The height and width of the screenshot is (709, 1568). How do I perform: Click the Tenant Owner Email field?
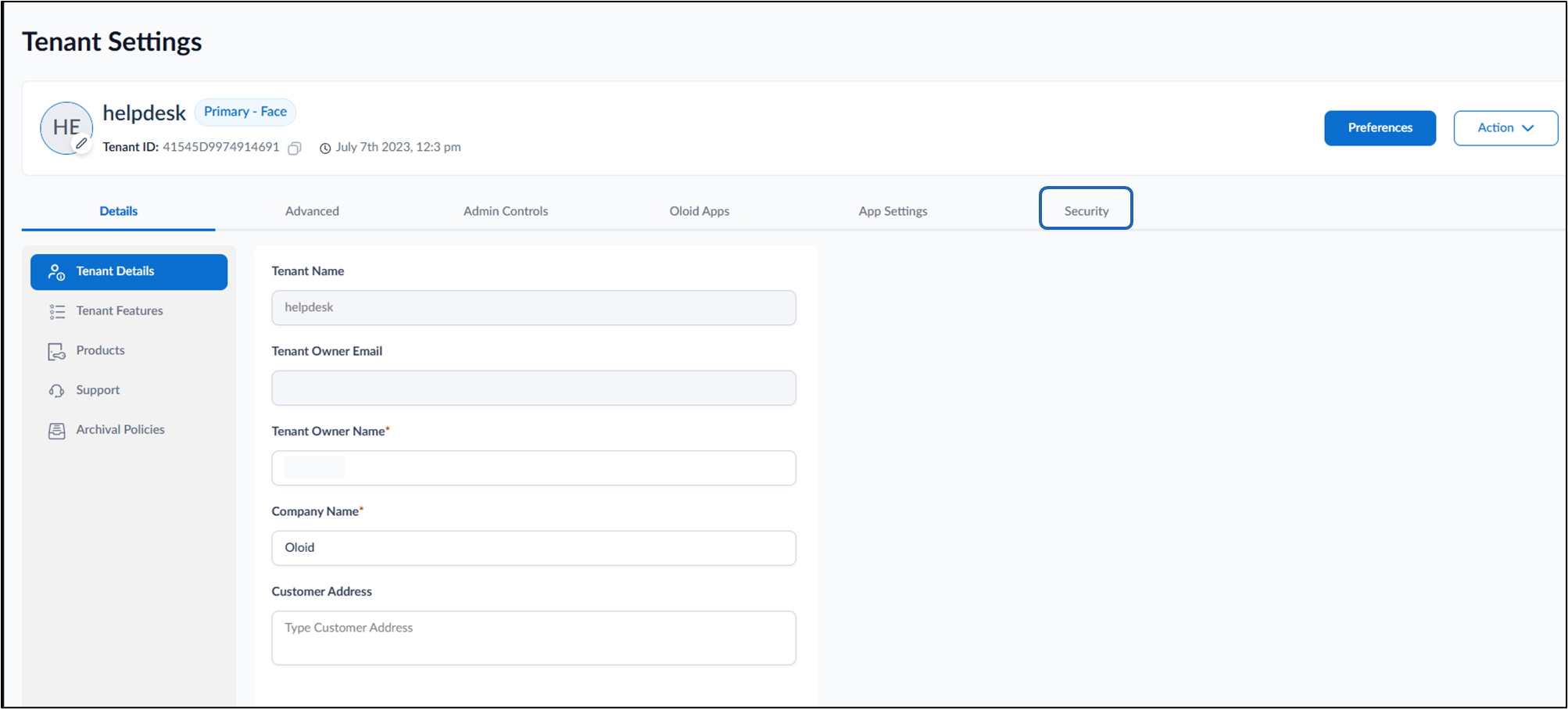534,388
